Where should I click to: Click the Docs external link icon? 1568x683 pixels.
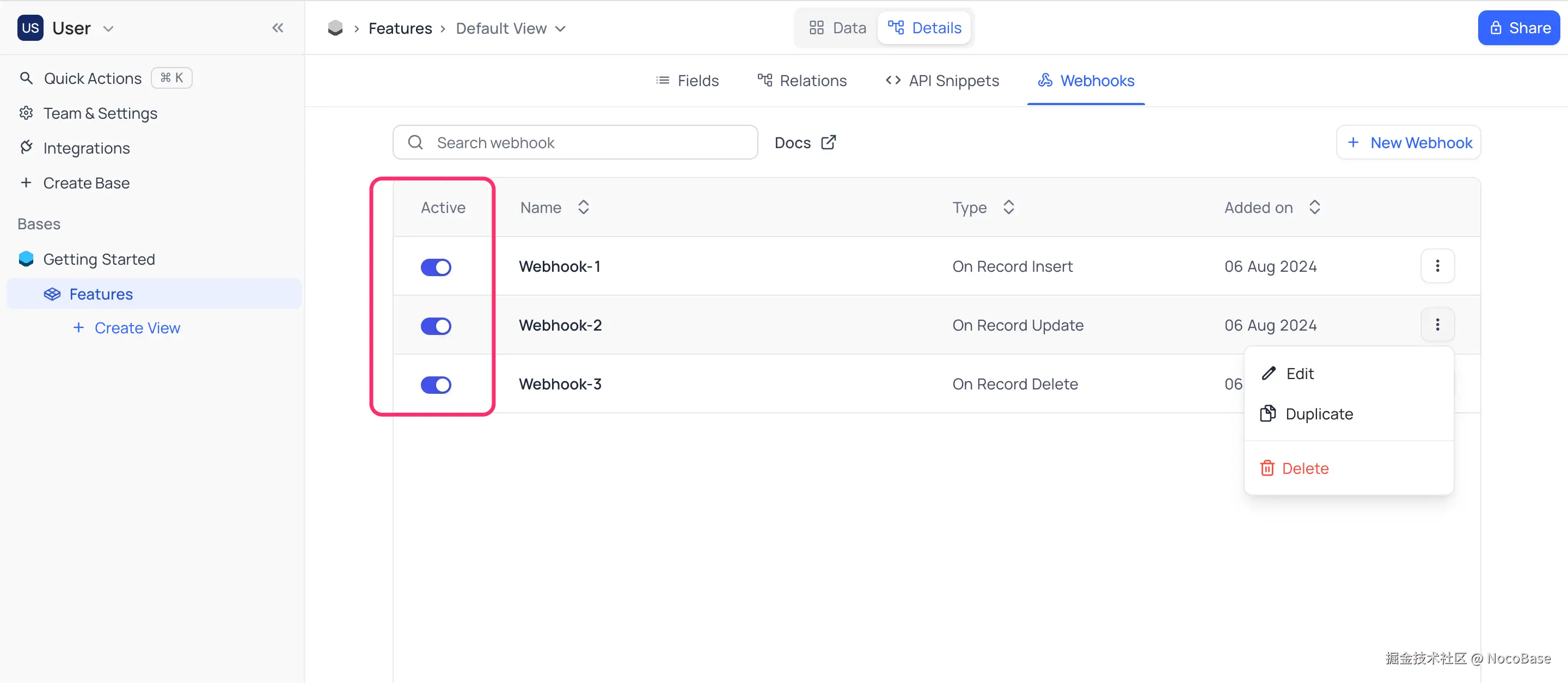829,143
